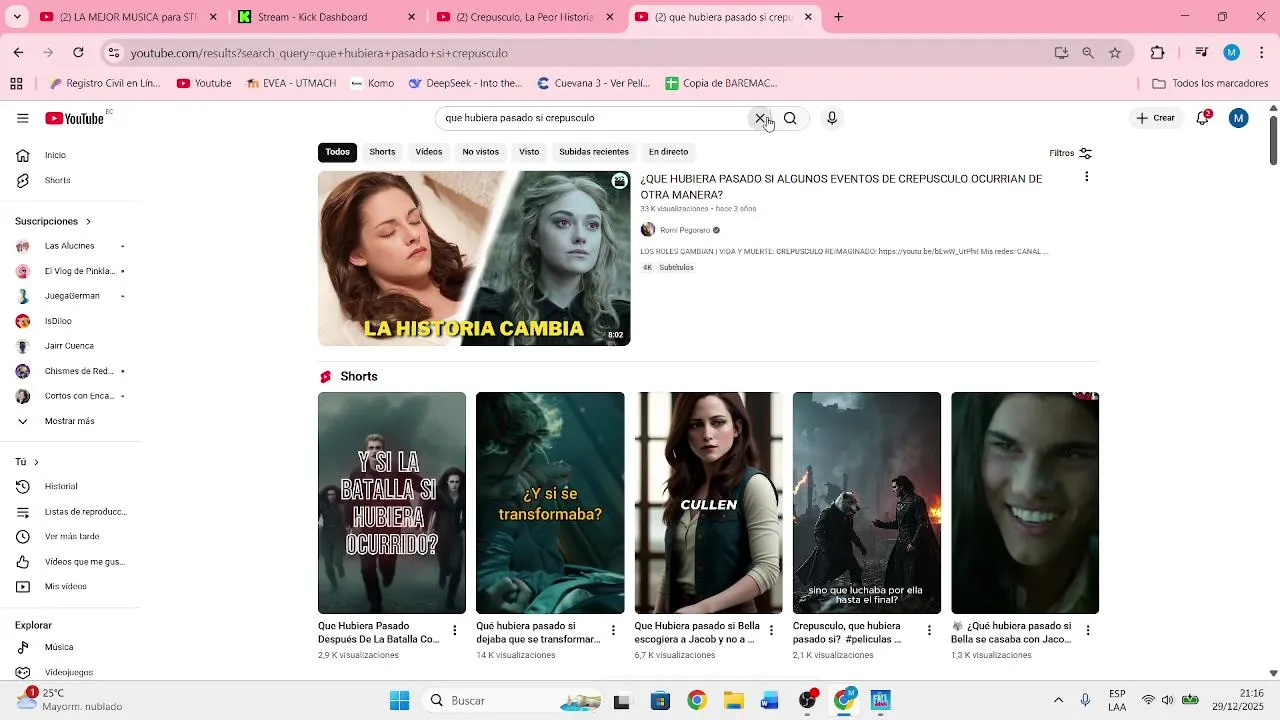1280x720 pixels.
Task: Reload the page
Action: coord(78,53)
